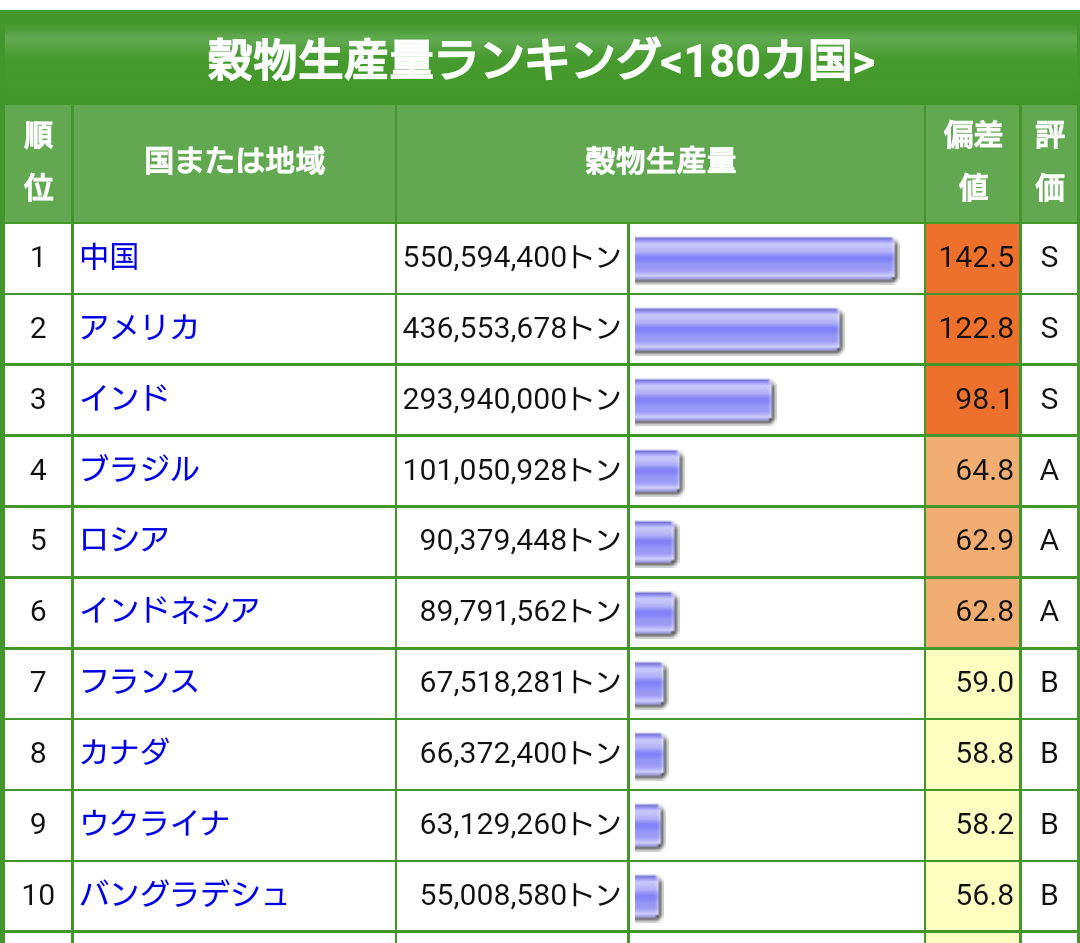The height and width of the screenshot is (943, 1080).
Task: Click the 穀物生産量ランキング title banner
Action: (540, 61)
